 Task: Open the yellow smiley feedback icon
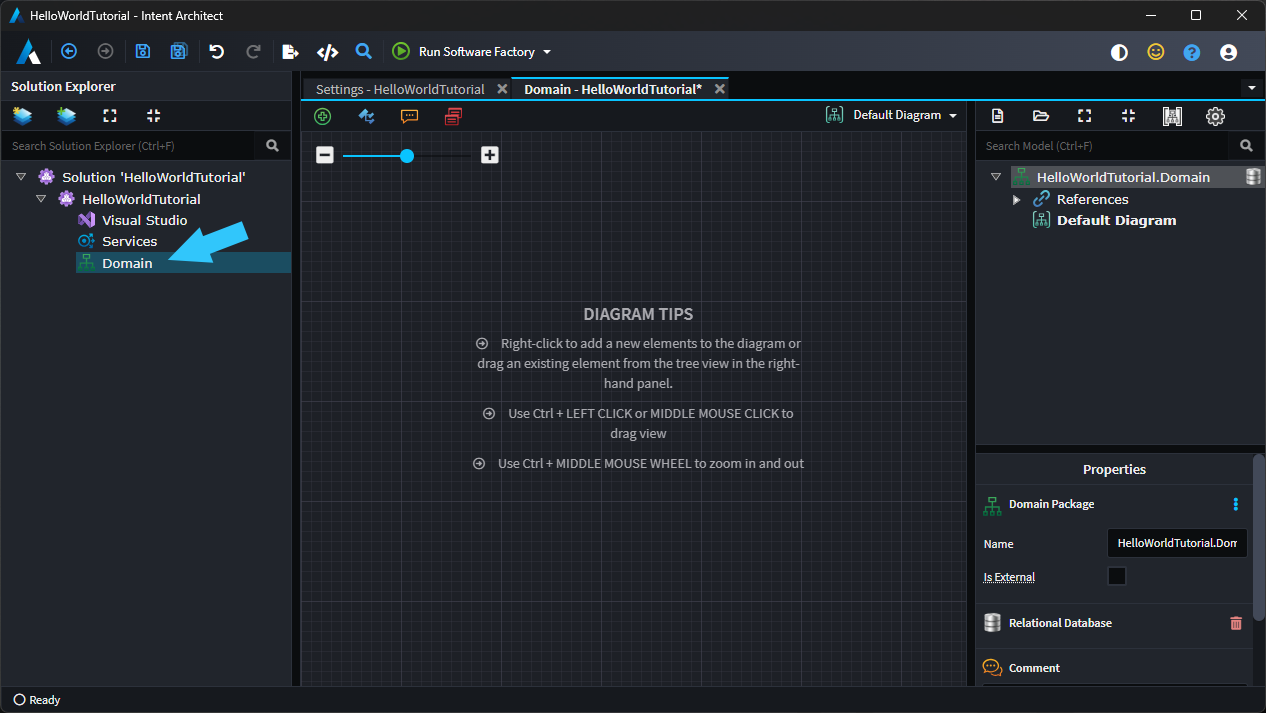tap(1156, 52)
